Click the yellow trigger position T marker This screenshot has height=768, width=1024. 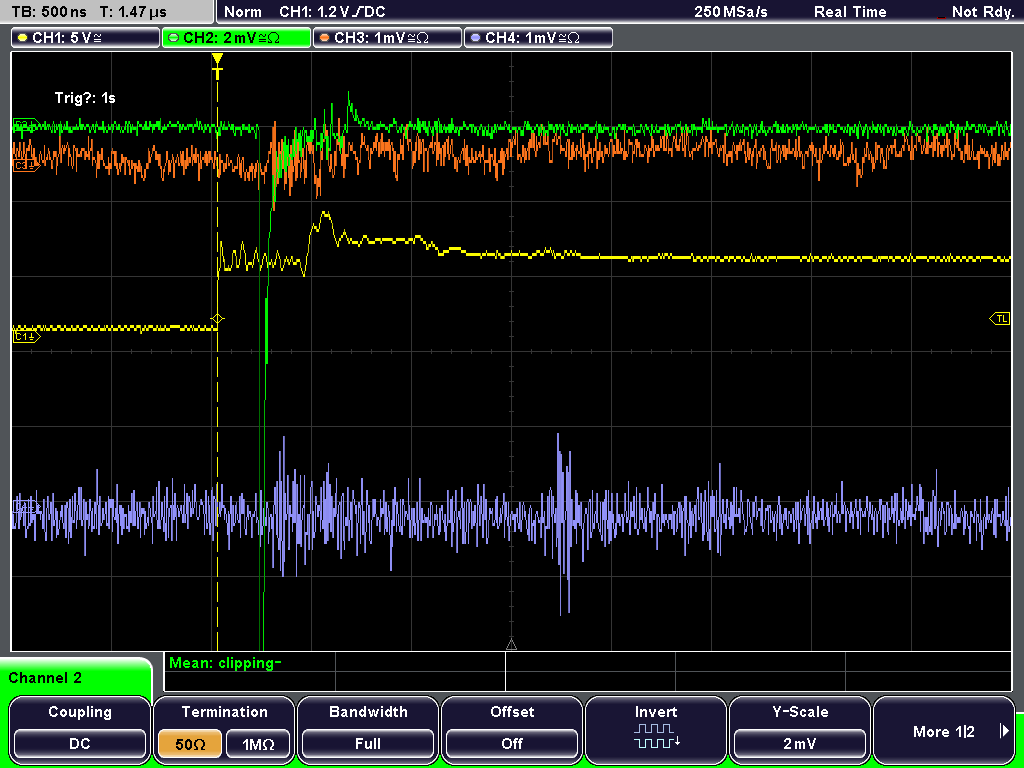click(x=217, y=65)
